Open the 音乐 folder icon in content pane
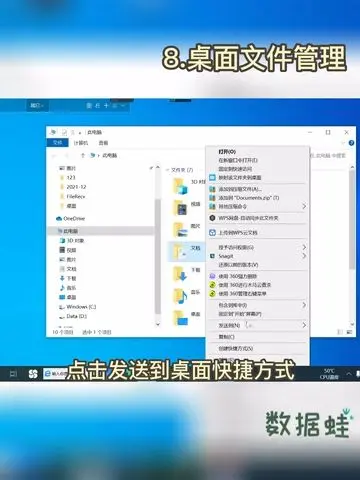 (180, 296)
